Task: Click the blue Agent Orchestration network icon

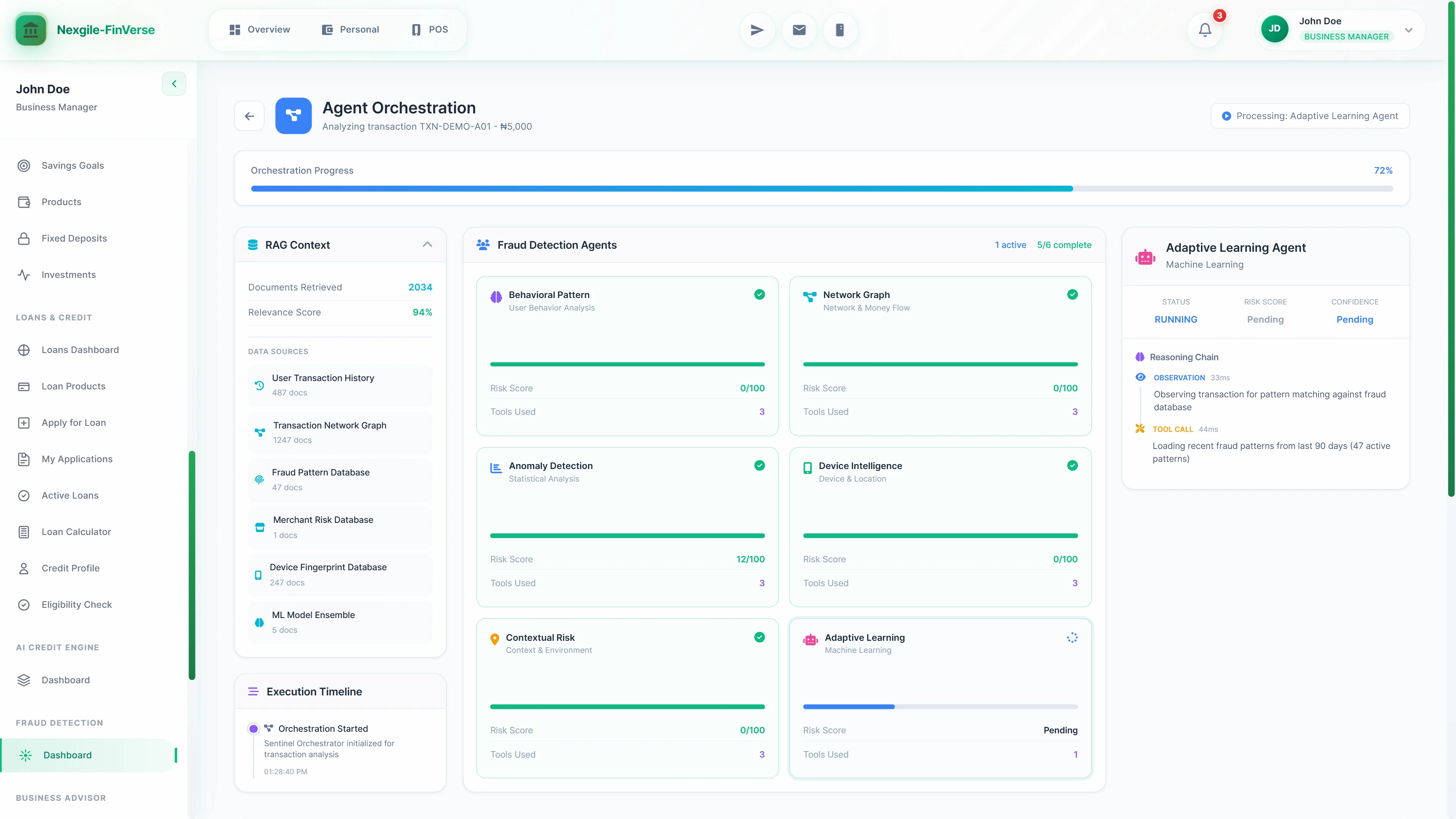Action: click(x=293, y=116)
